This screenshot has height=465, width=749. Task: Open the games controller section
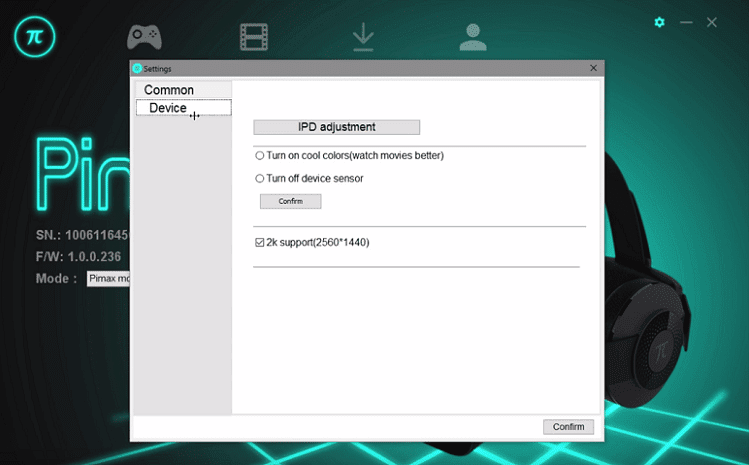click(x=144, y=37)
